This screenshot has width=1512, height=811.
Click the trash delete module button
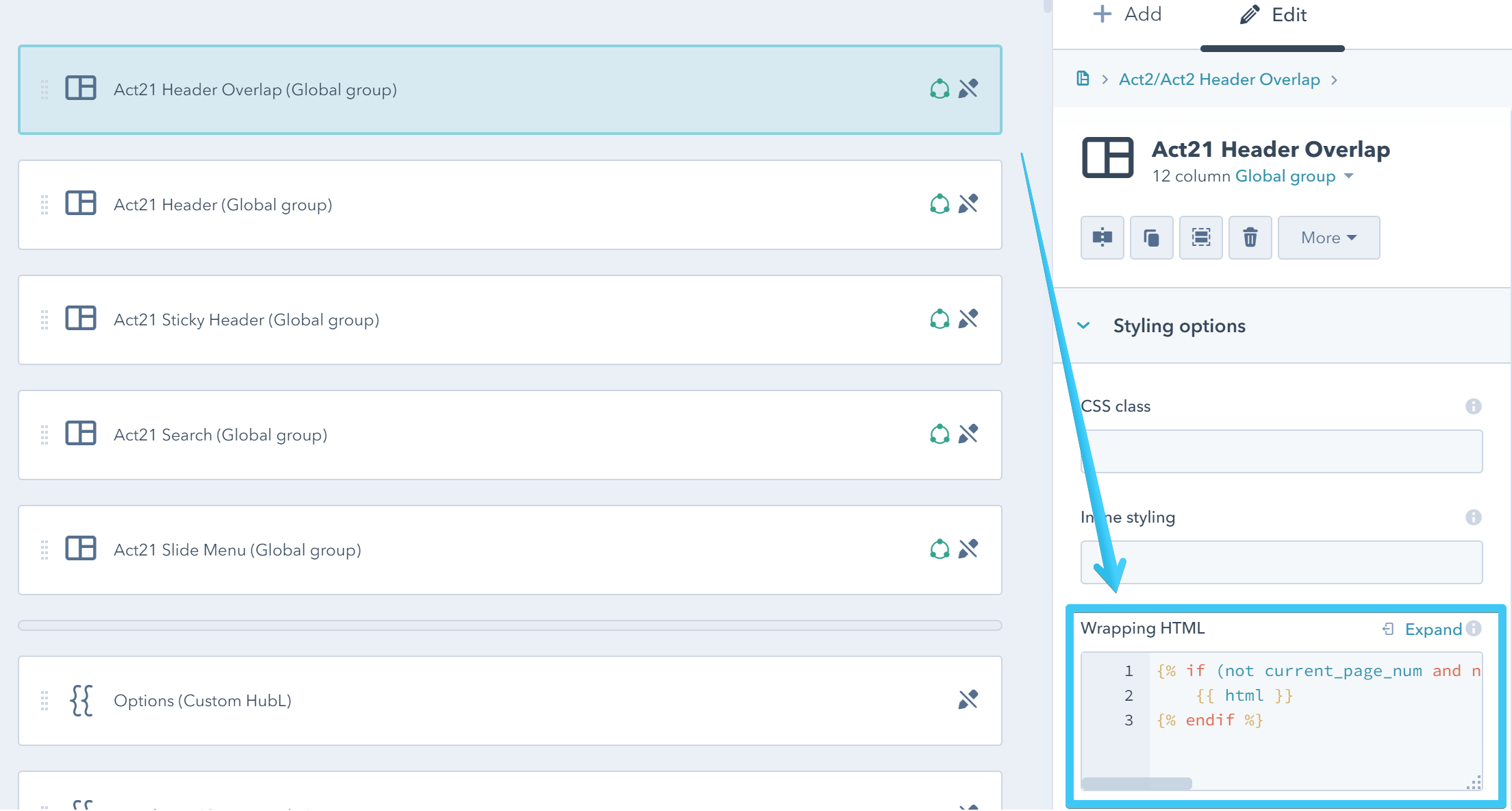[x=1250, y=238]
